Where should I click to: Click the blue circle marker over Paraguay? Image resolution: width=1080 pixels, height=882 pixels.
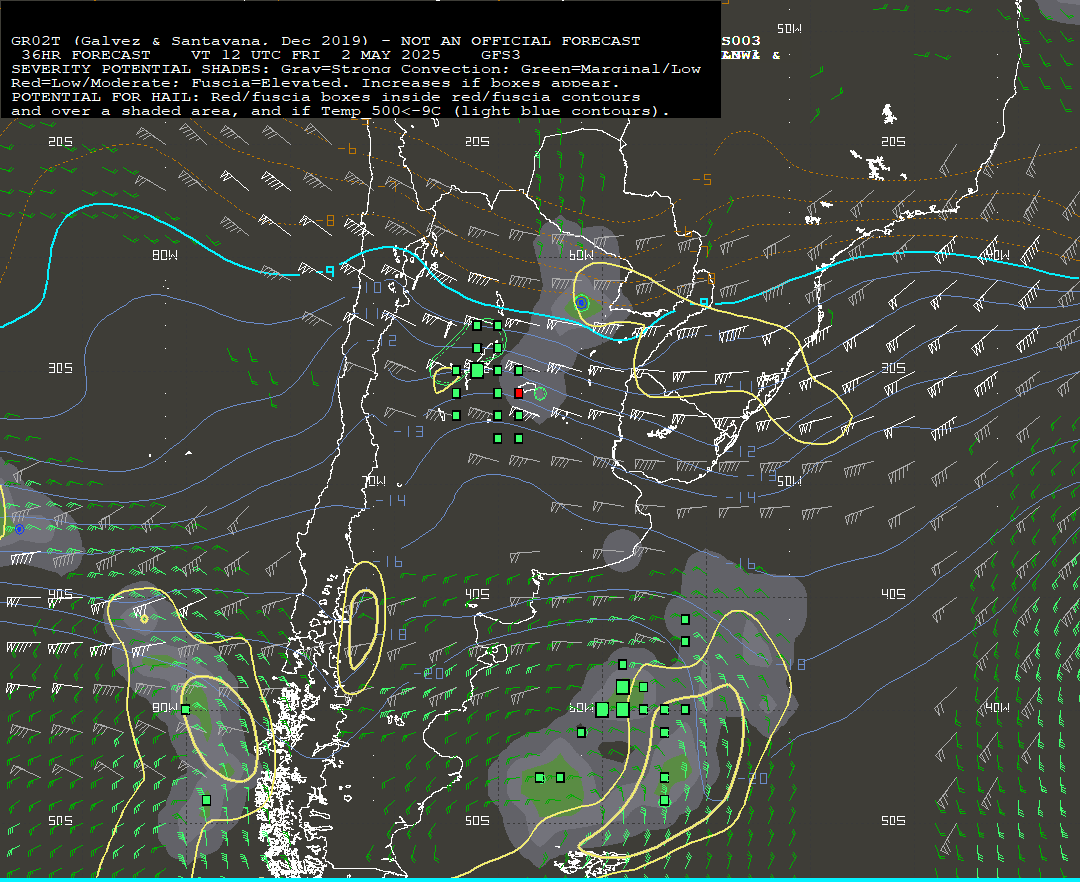coord(581,303)
